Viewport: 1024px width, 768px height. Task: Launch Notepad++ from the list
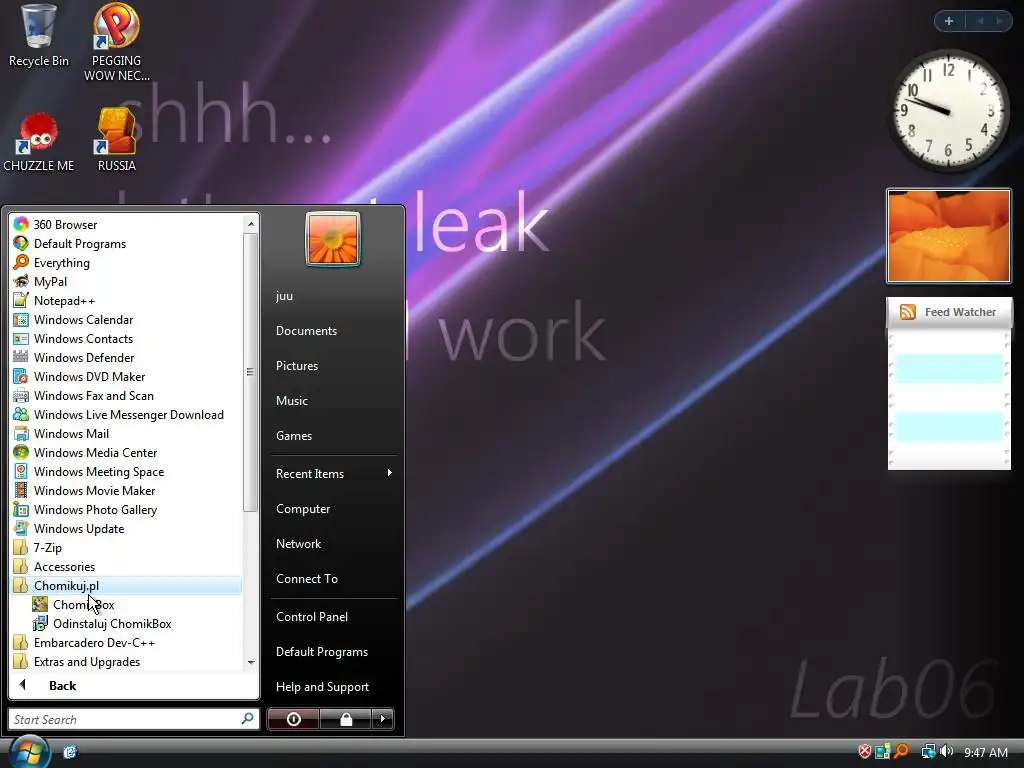click(x=127, y=300)
